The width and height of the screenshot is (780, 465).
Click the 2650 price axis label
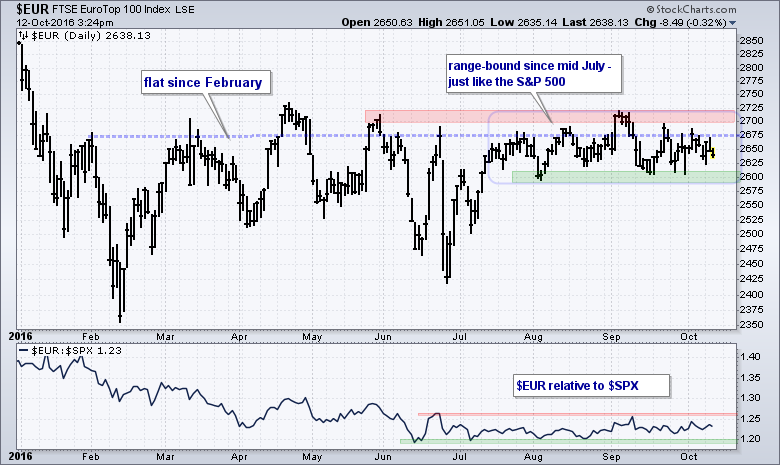coord(751,149)
